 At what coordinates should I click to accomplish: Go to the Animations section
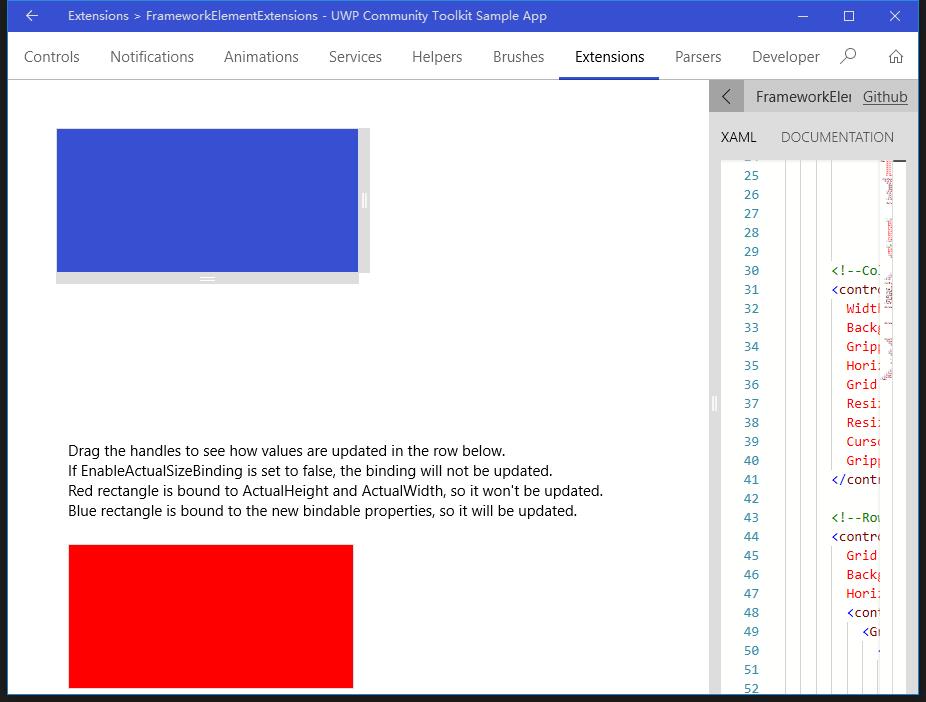point(261,57)
